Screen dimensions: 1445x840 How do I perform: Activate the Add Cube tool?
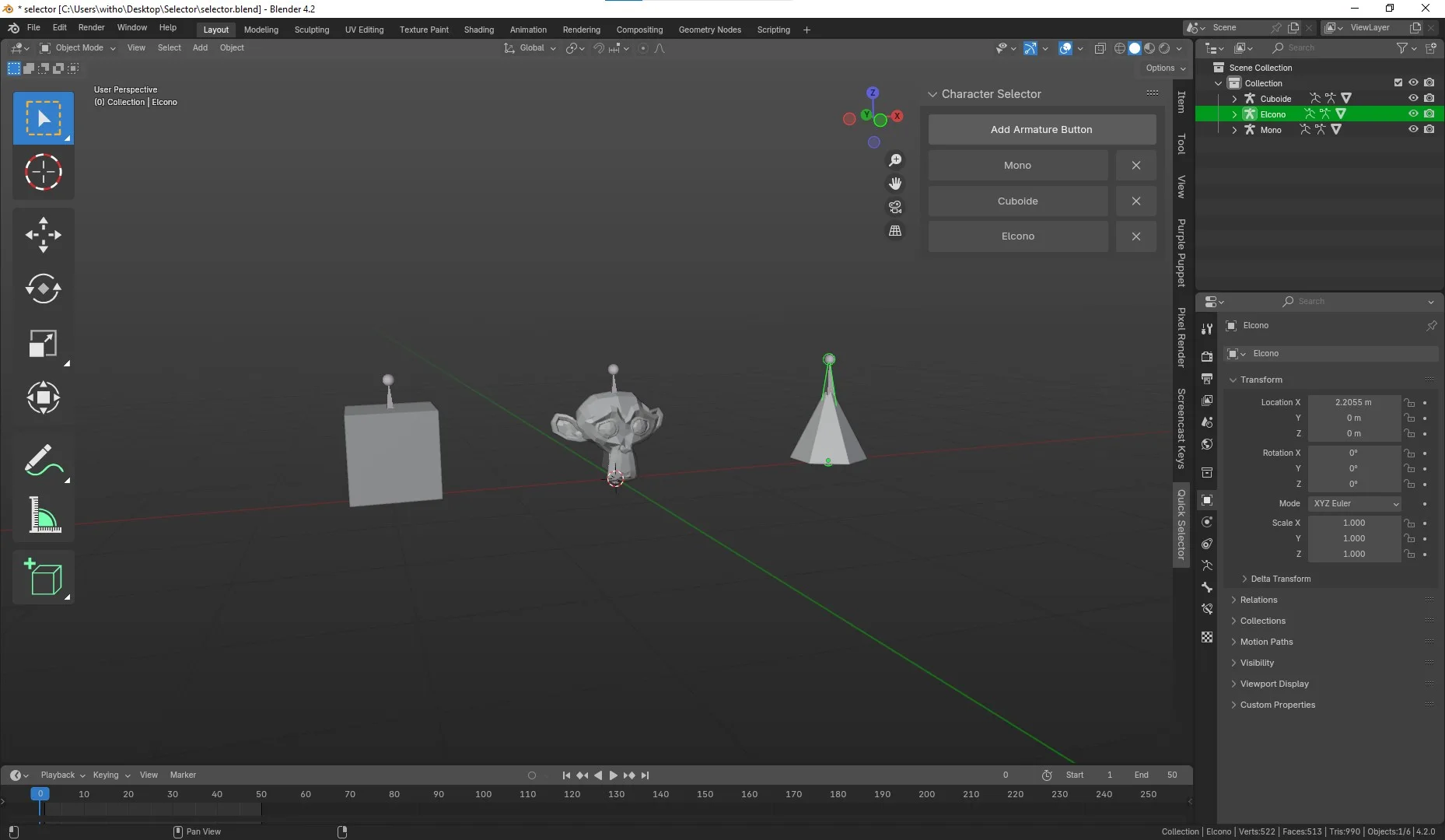[x=44, y=577]
